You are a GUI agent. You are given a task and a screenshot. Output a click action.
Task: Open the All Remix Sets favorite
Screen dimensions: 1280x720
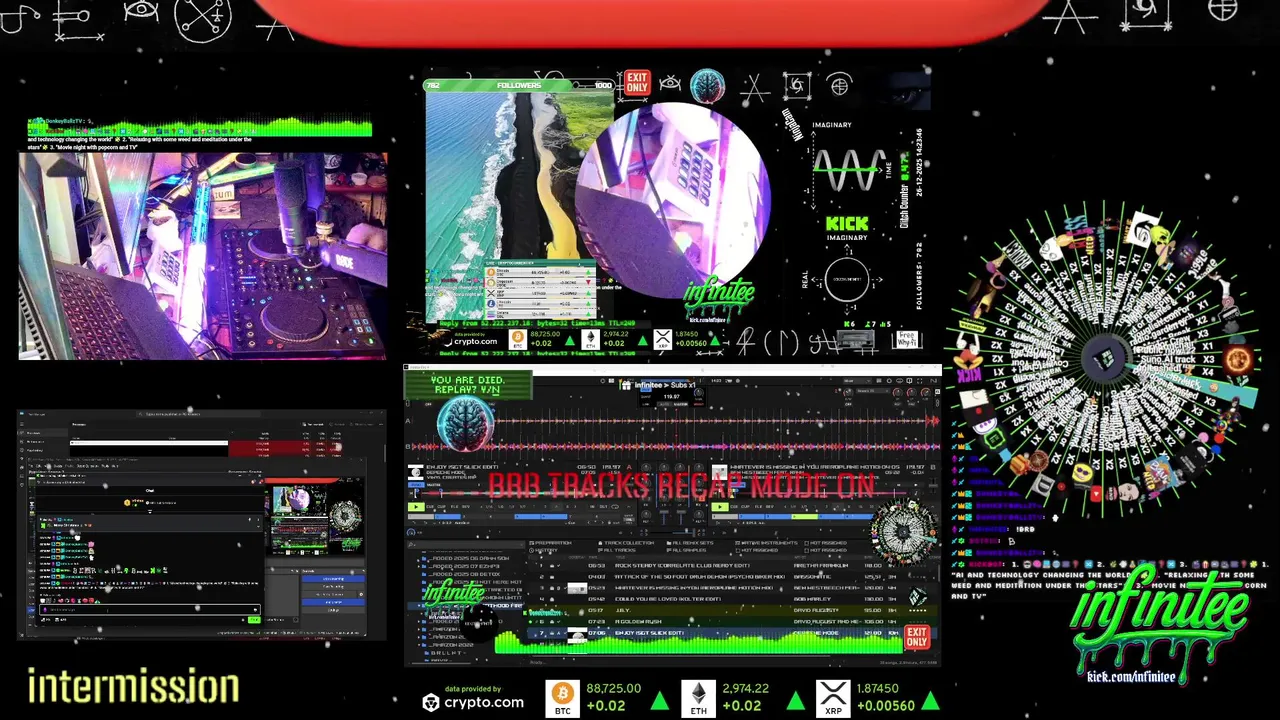click(x=691, y=543)
